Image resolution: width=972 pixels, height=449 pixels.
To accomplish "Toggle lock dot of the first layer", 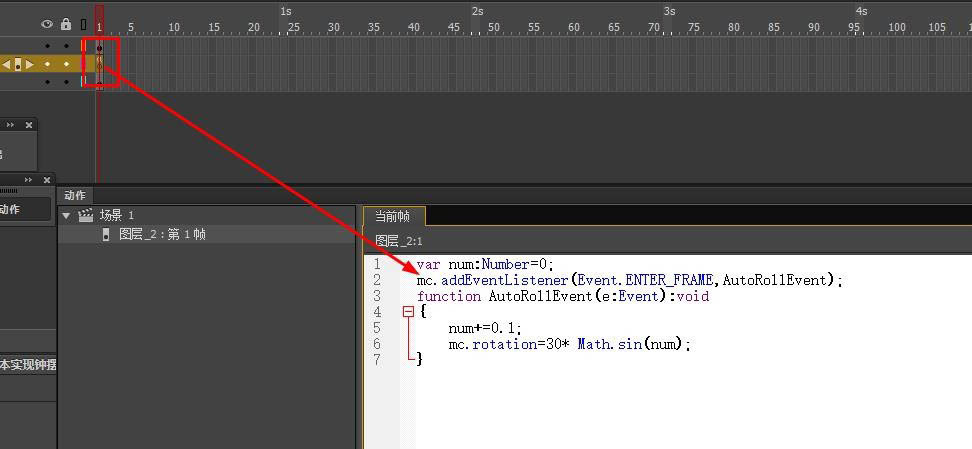I will [66, 46].
